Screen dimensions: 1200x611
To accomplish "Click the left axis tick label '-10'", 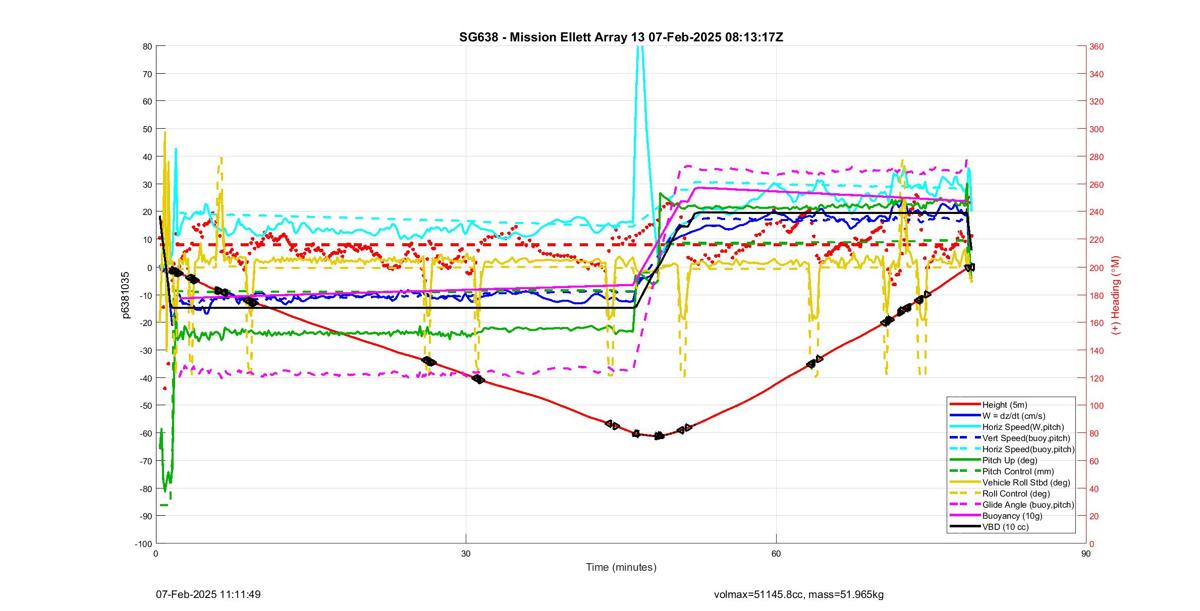I will [x=144, y=295].
